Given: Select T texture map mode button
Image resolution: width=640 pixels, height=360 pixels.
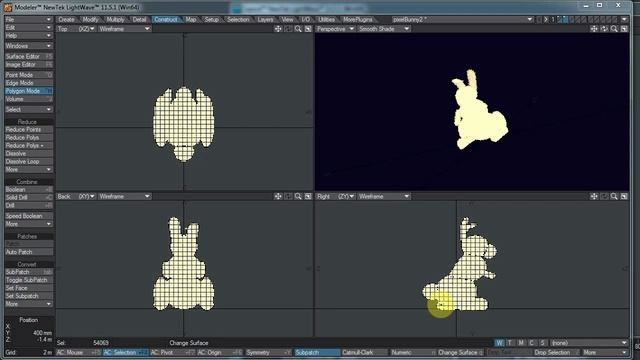Looking at the screenshot, I should [510, 343].
